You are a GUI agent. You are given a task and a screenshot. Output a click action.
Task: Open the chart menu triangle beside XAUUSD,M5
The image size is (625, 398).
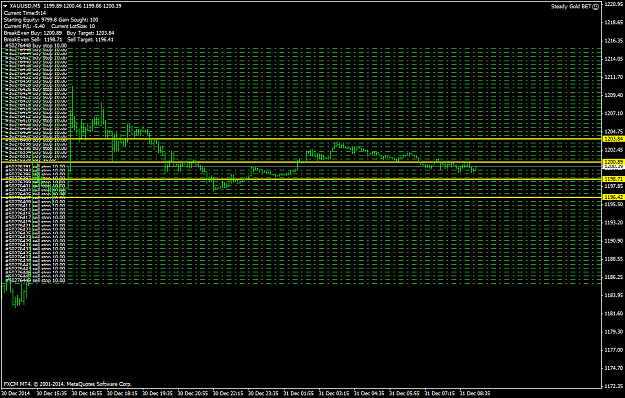coord(6,6)
